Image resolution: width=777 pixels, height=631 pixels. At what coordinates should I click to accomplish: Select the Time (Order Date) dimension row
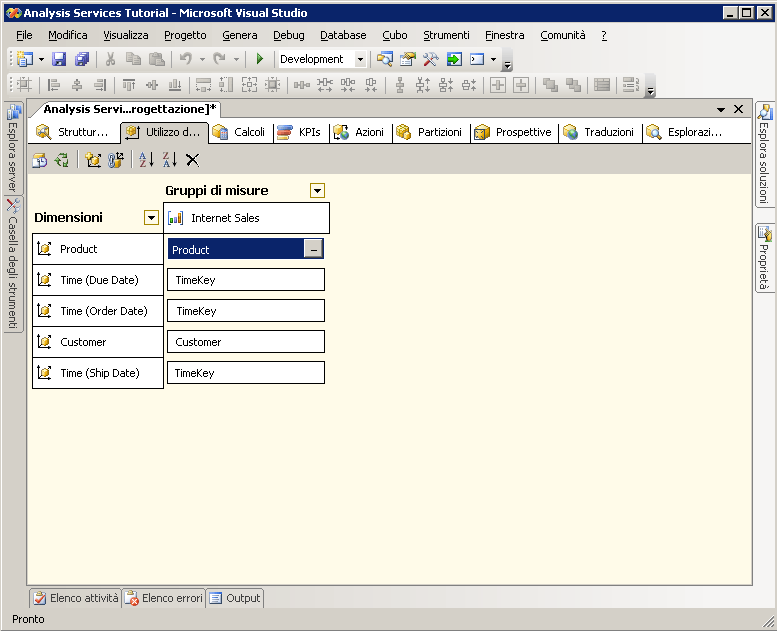point(98,311)
